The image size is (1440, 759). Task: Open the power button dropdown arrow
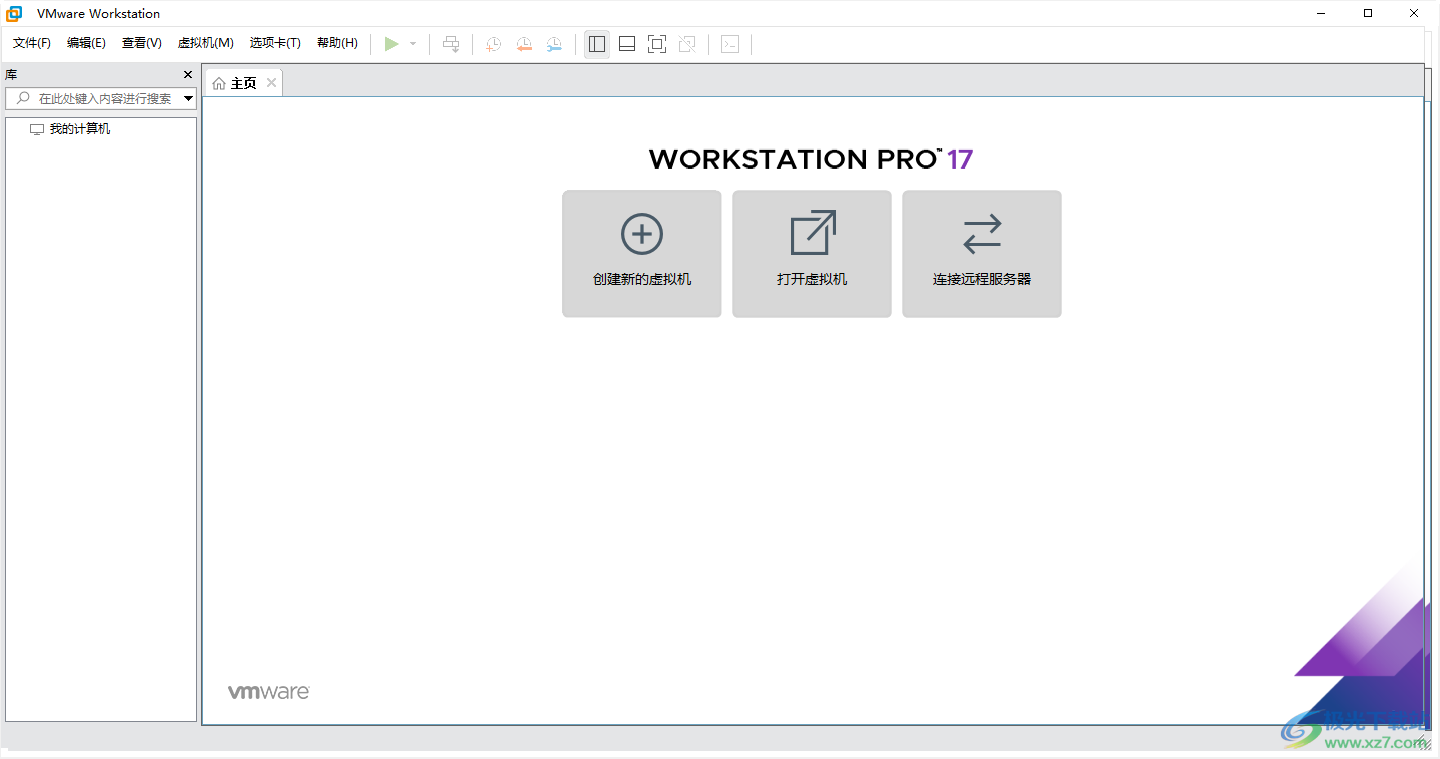click(x=412, y=43)
